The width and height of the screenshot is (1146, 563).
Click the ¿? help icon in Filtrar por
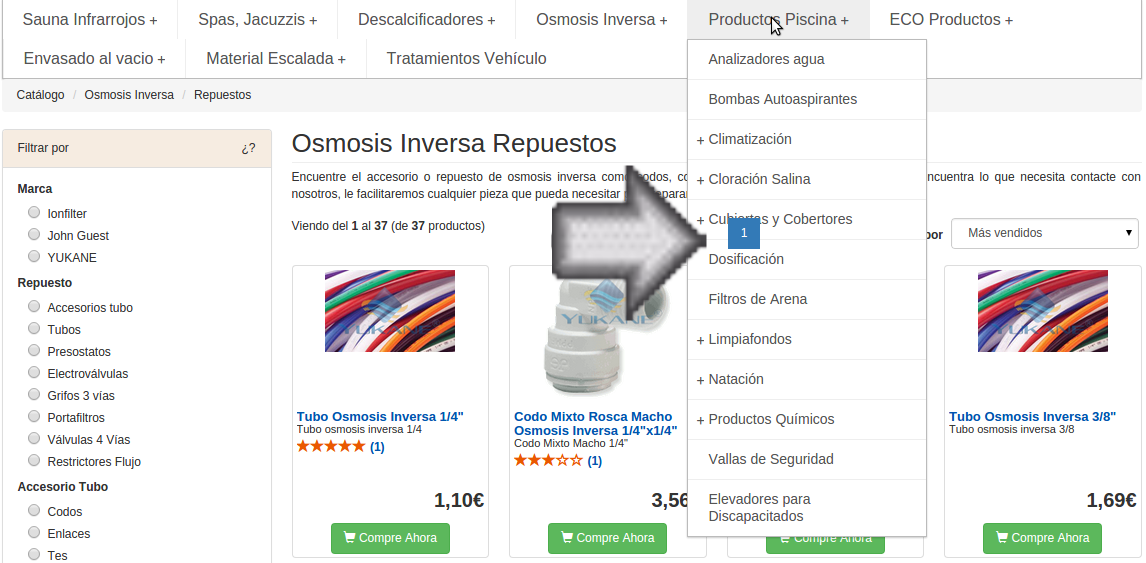(248, 148)
